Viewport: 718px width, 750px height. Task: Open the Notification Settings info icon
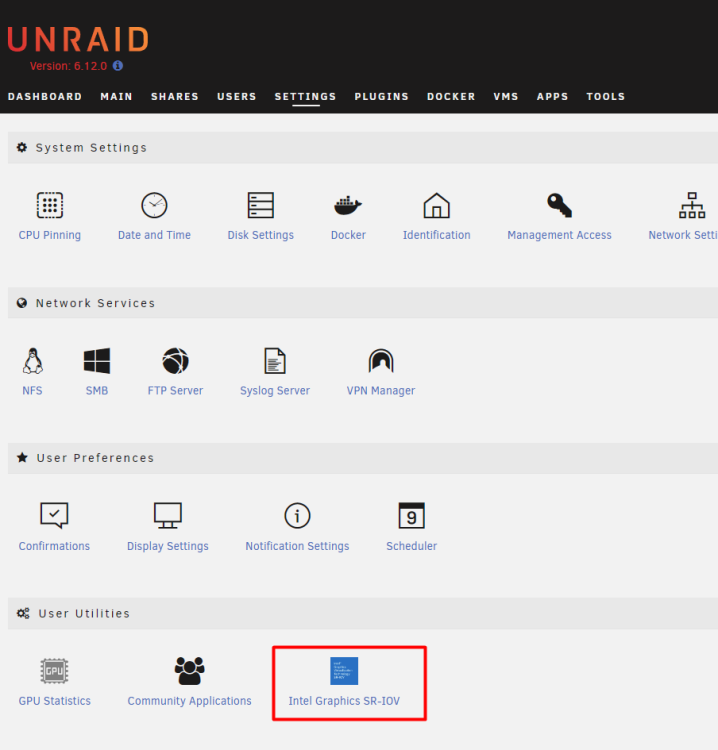297,516
